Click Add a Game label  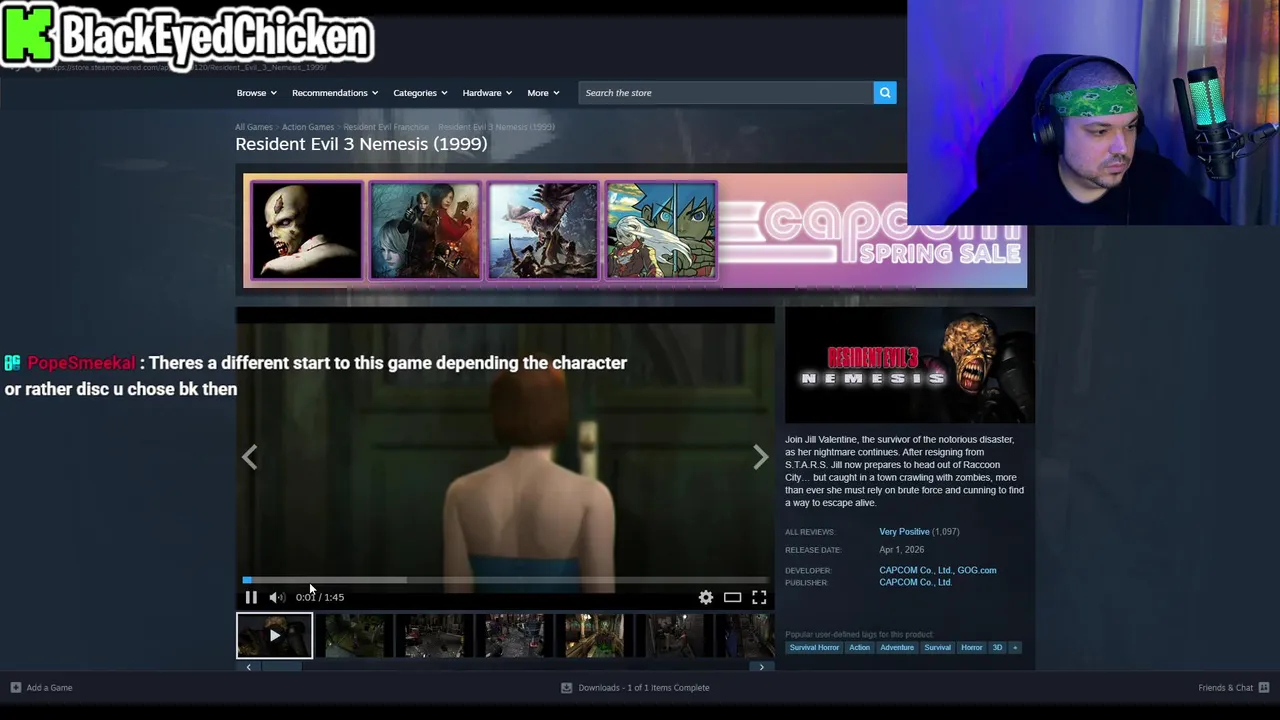(50, 687)
